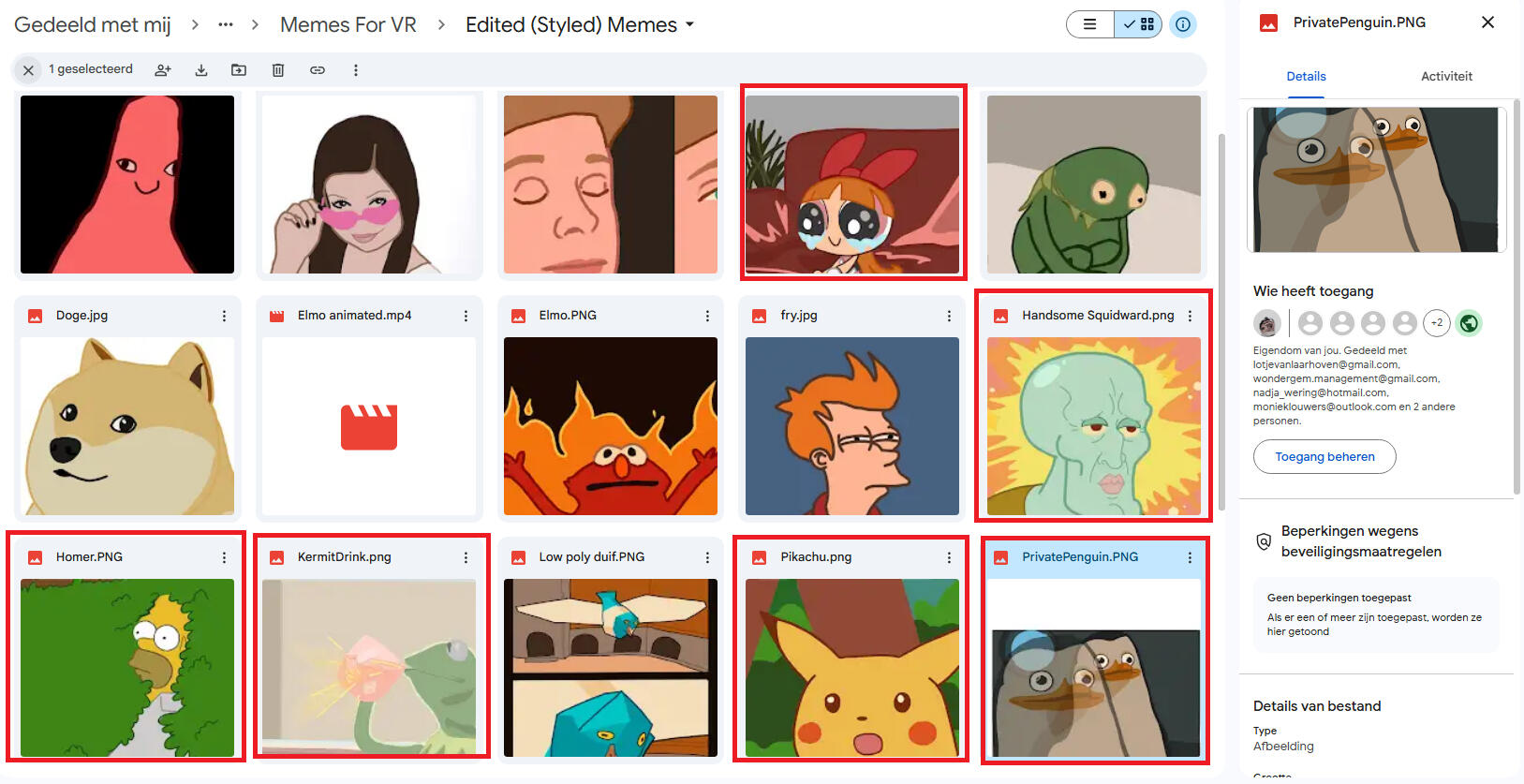This screenshot has height=784, width=1524.
Task: Download the selected file
Action: click(201, 70)
